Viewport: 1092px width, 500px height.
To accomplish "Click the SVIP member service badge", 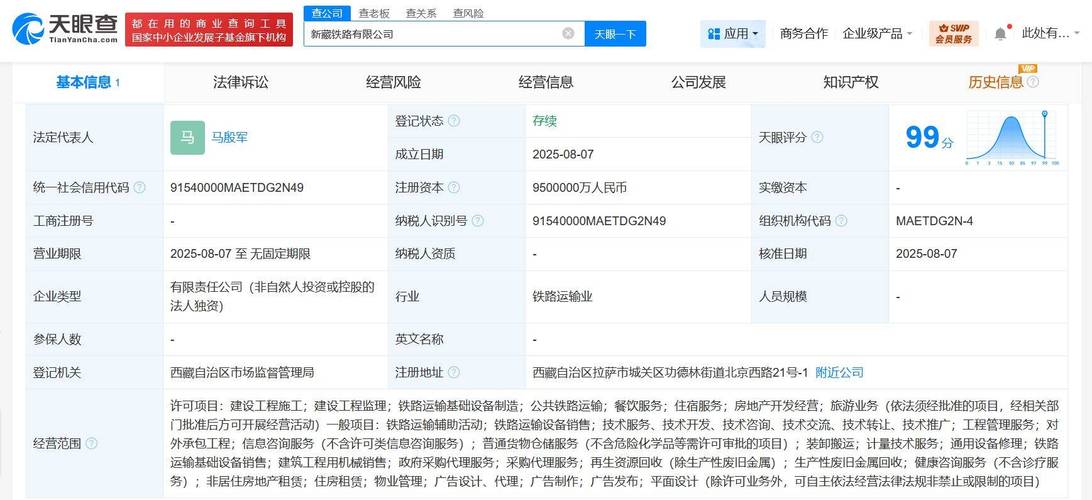I will [x=953, y=33].
